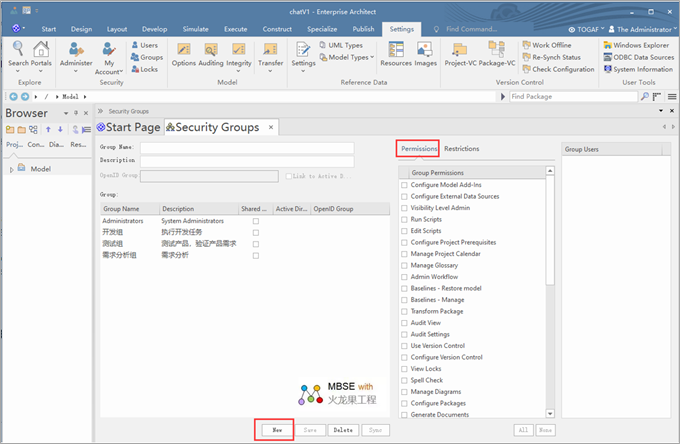The image size is (680, 444).
Task: Open Reference Data Settings icon
Action: (x=303, y=49)
